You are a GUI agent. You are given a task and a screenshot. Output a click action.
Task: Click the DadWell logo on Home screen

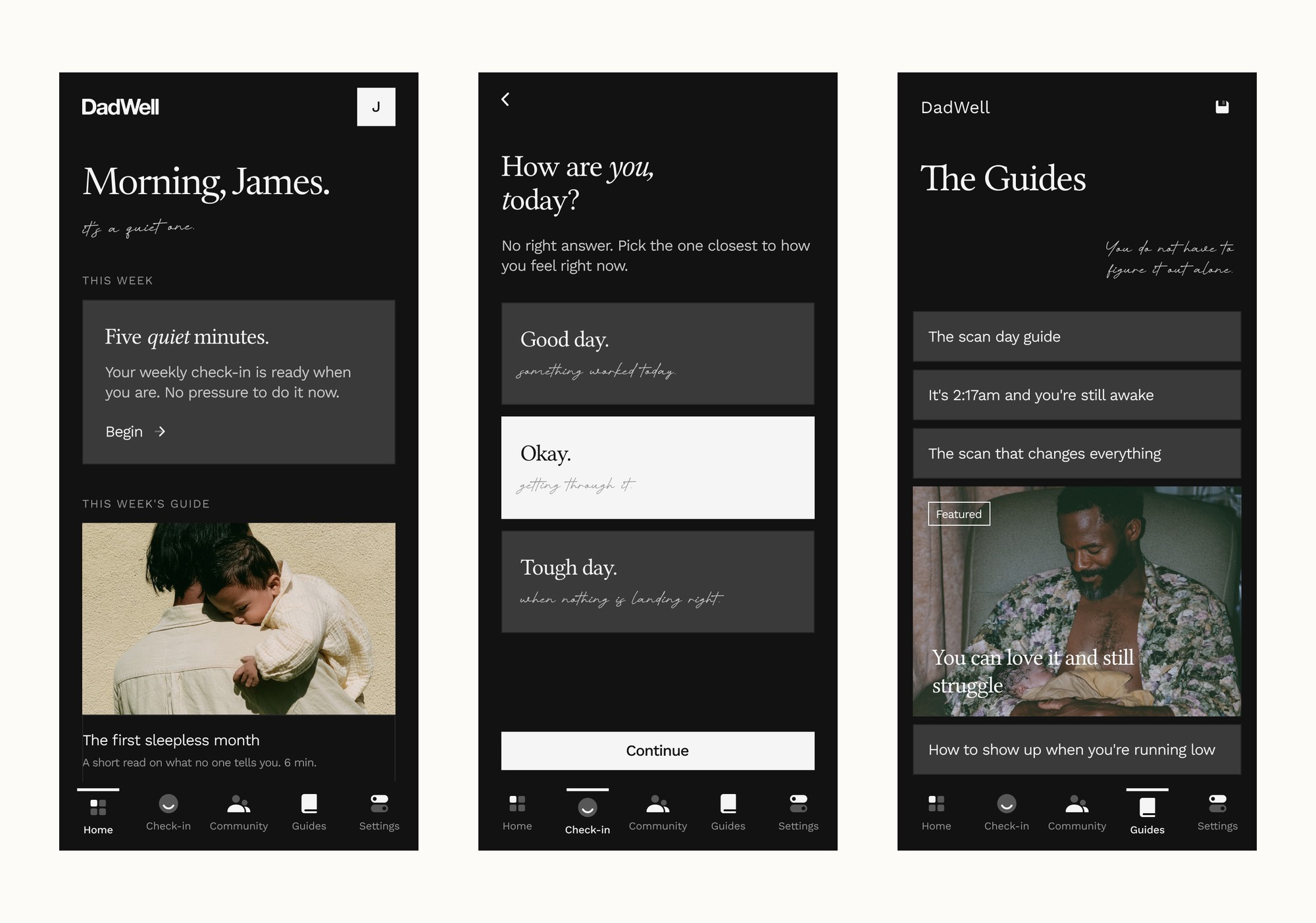(x=120, y=107)
